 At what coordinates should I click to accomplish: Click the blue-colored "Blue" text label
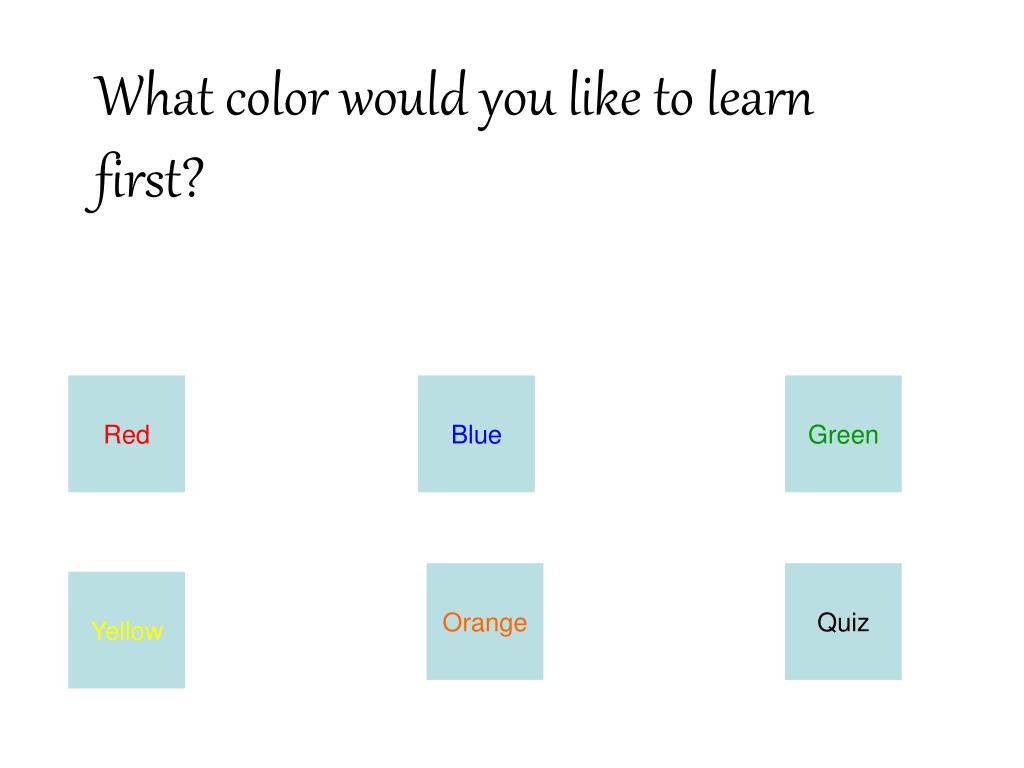(476, 435)
